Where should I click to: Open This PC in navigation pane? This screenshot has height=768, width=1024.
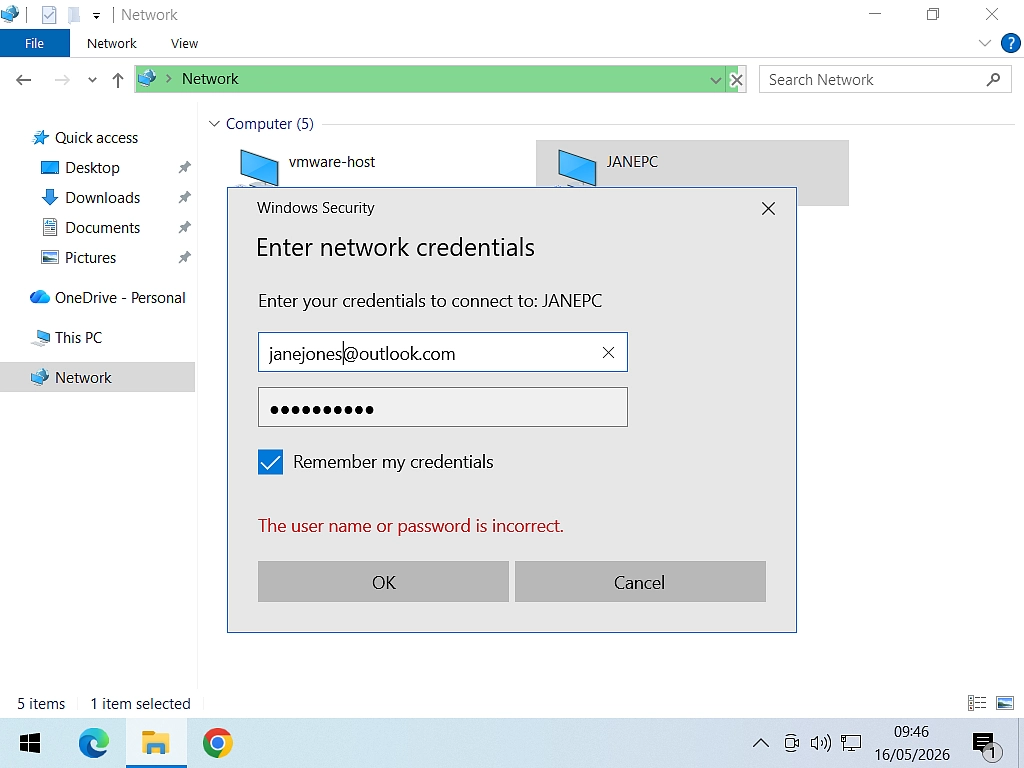click(78, 338)
